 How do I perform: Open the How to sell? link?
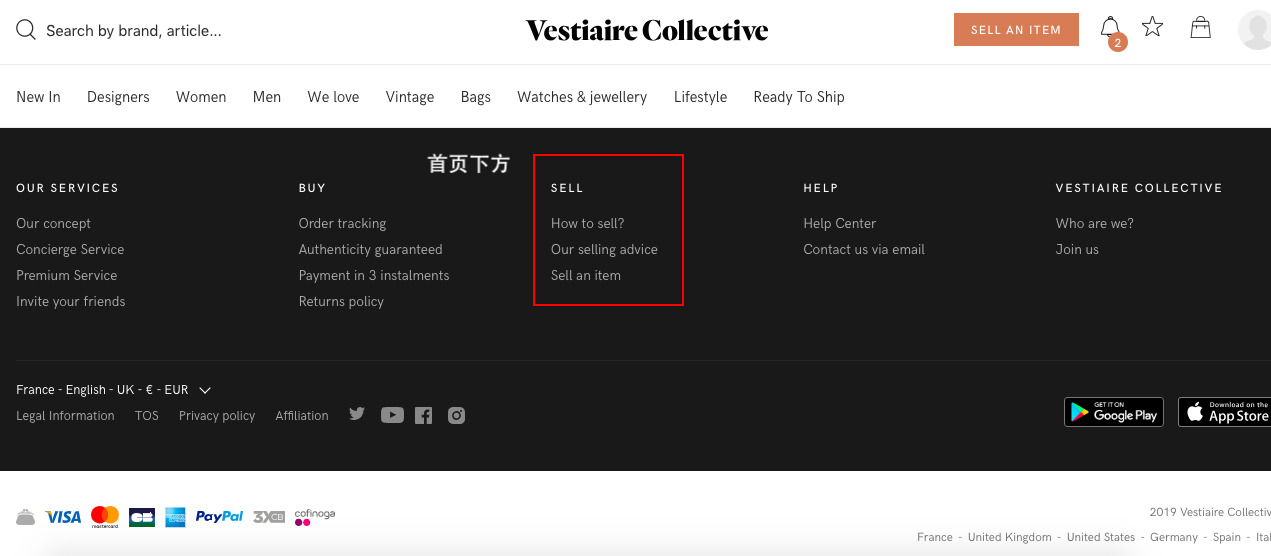tap(587, 223)
